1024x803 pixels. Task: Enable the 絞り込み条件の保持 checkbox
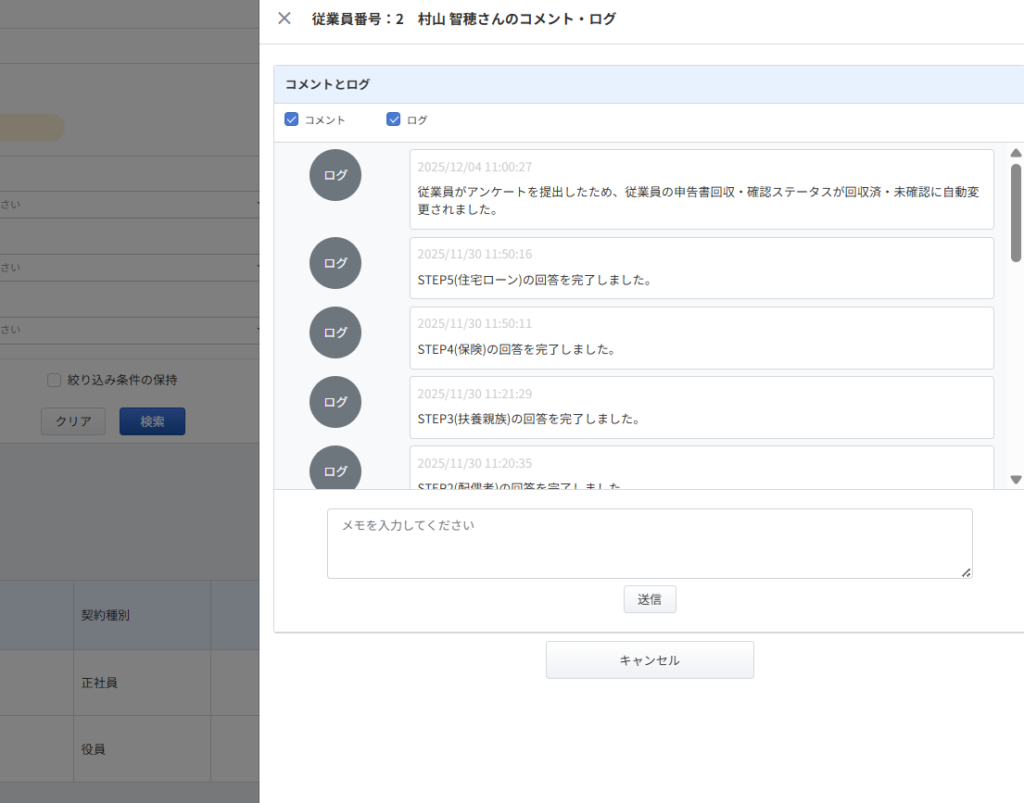tap(54, 380)
